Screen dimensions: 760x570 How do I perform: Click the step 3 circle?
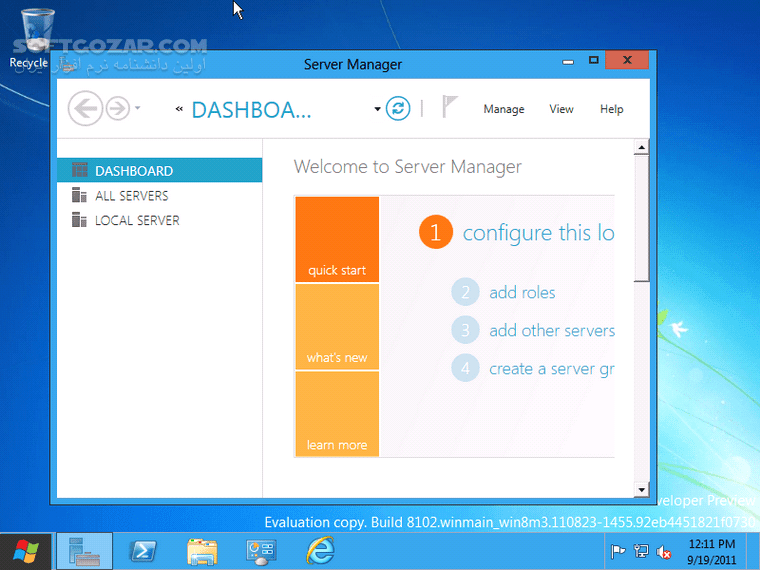click(465, 330)
